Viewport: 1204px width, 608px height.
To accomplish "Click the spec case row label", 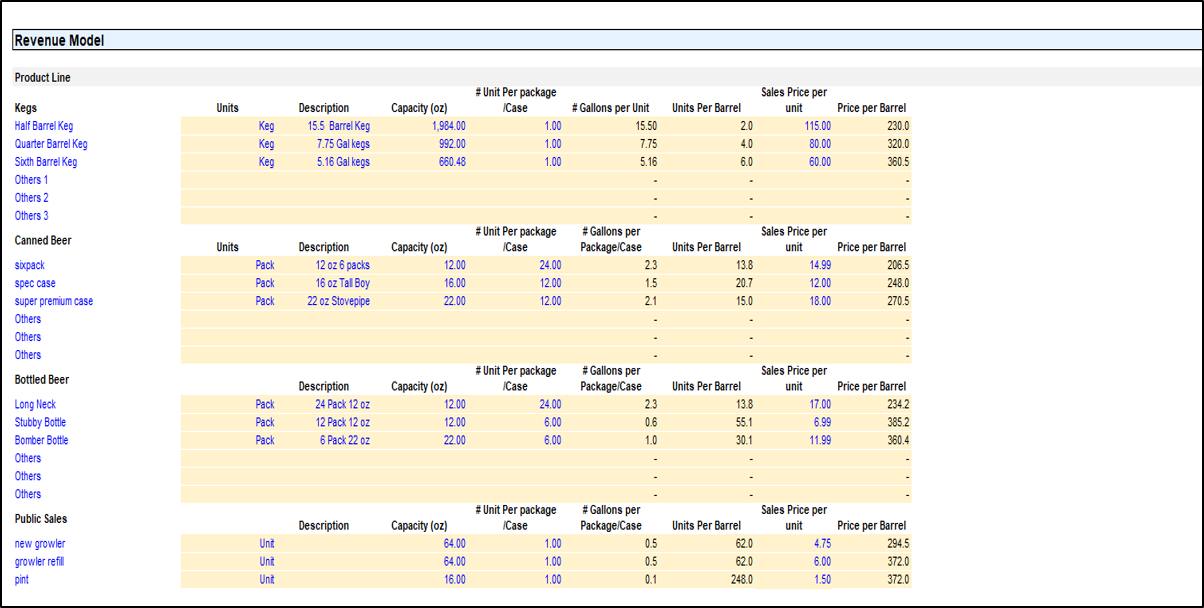I will 35,283.
